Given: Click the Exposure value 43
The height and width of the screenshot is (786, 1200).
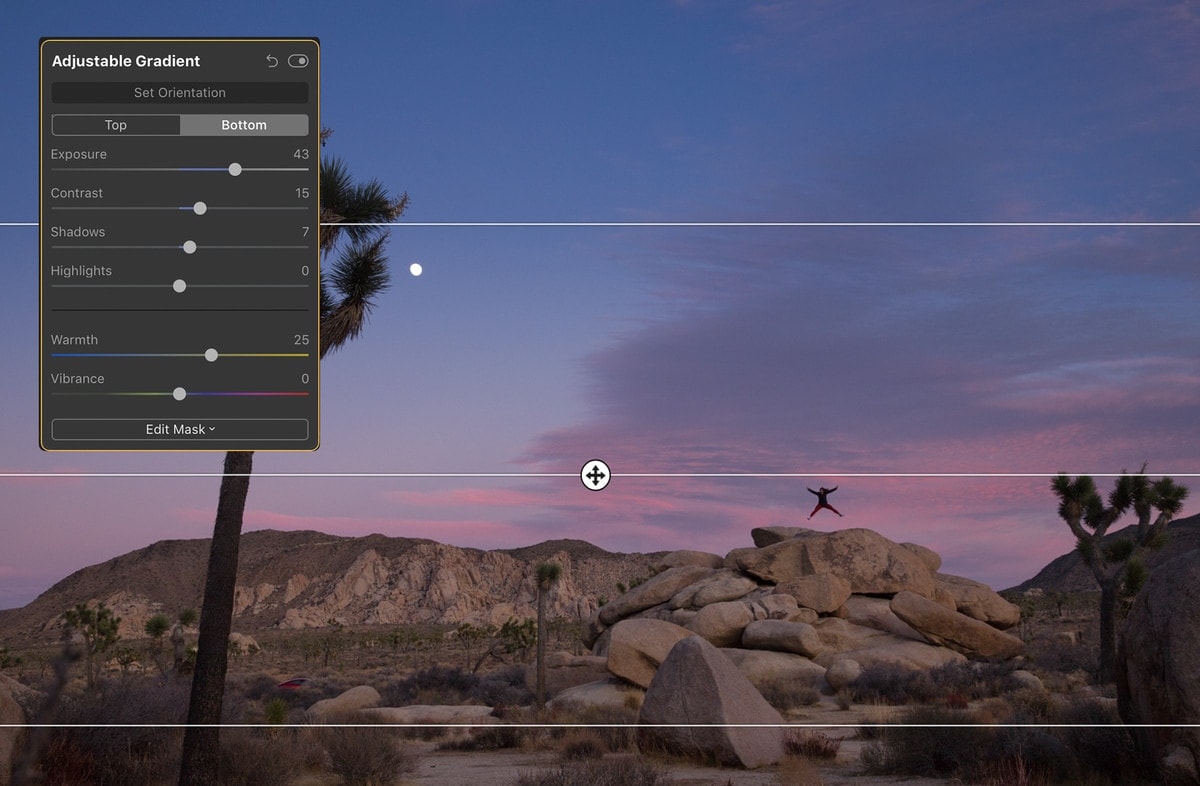Looking at the screenshot, I should pyautogui.click(x=301, y=154).
